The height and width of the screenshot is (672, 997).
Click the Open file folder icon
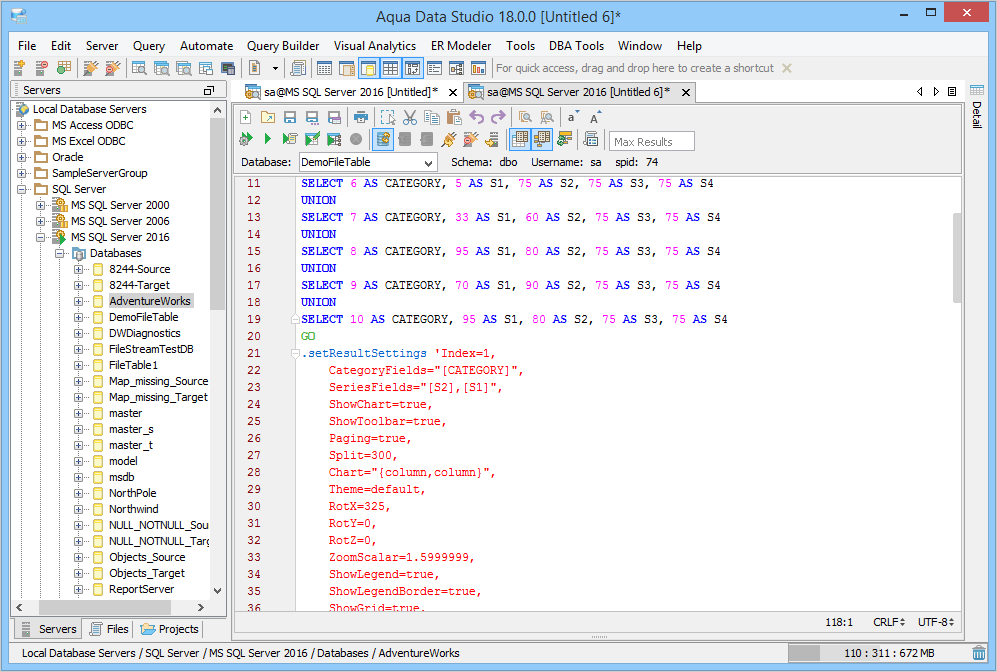pos(267,117)
